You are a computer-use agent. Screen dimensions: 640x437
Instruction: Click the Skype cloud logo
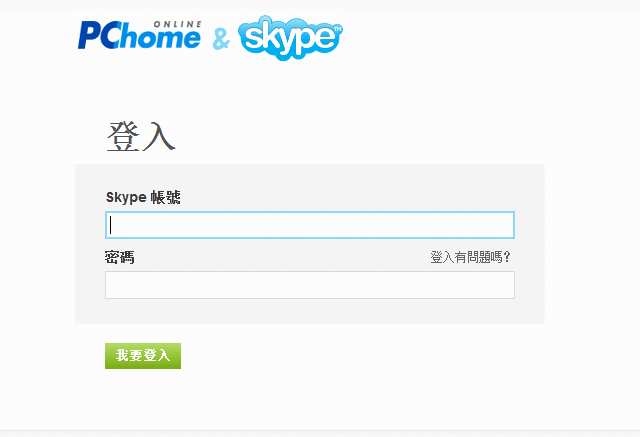290,38
